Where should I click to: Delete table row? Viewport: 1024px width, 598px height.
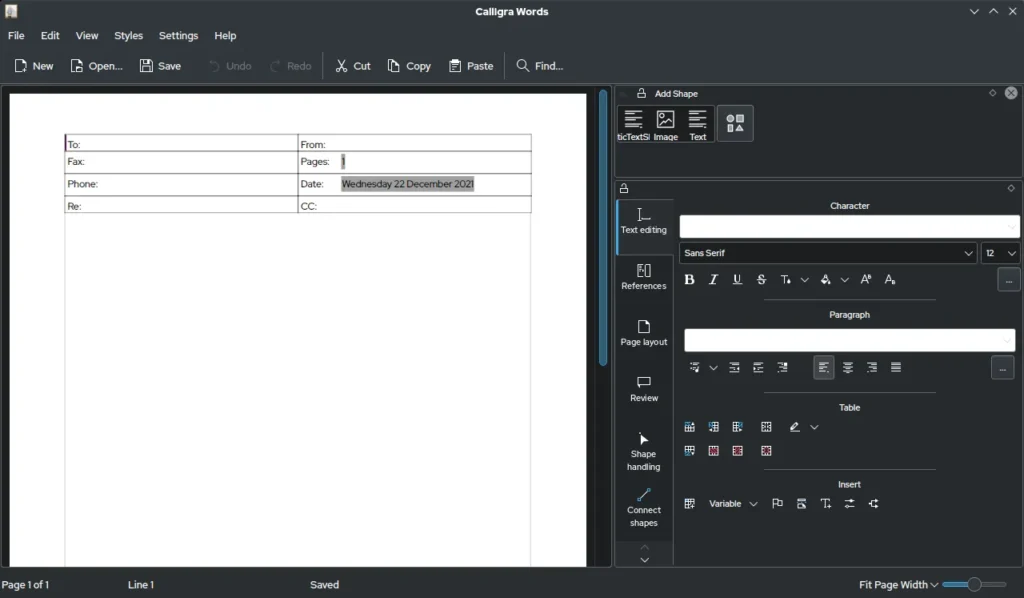tap(714, 451)
